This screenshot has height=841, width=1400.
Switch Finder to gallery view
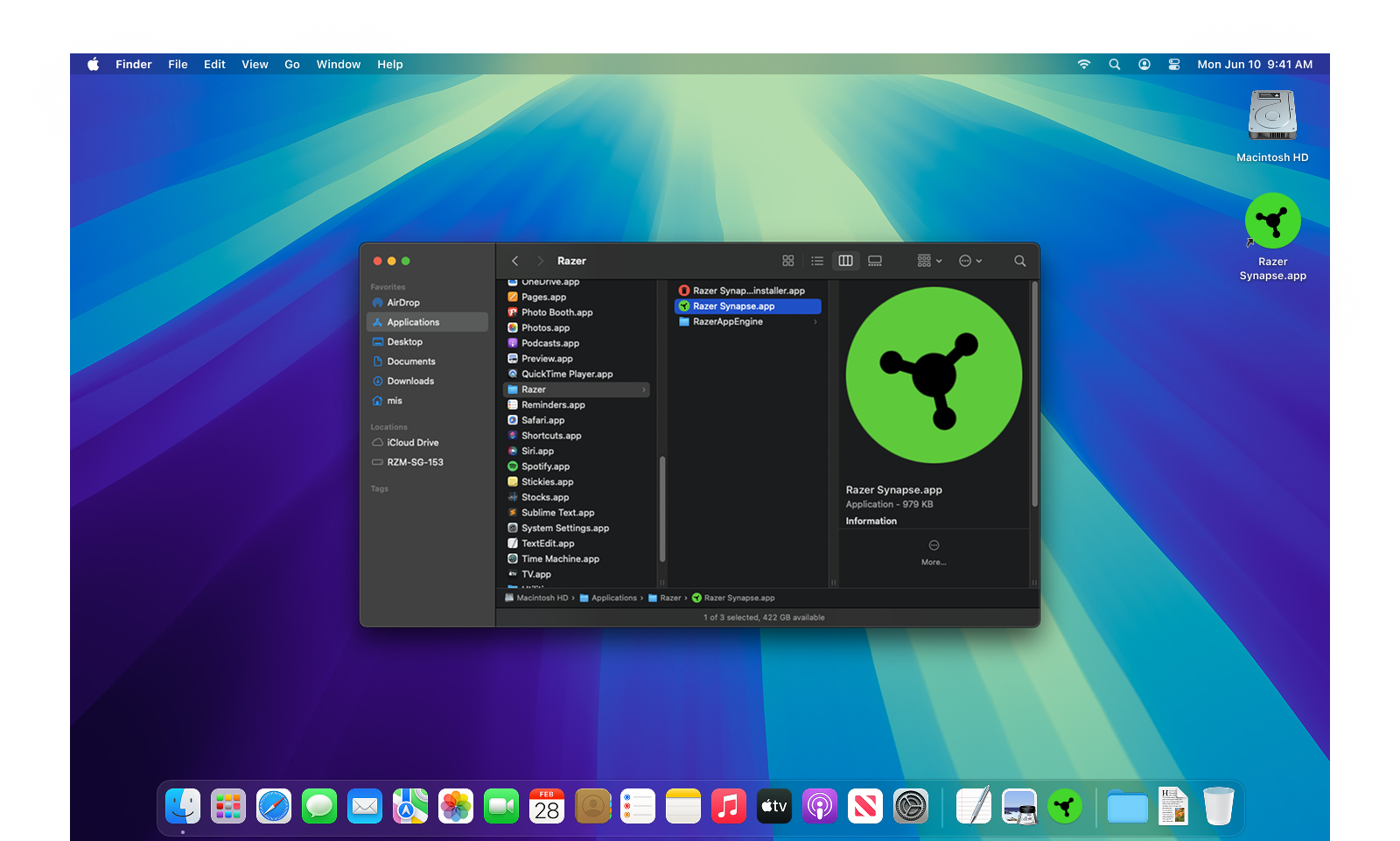pyautogui.click(x=875, y=261)
